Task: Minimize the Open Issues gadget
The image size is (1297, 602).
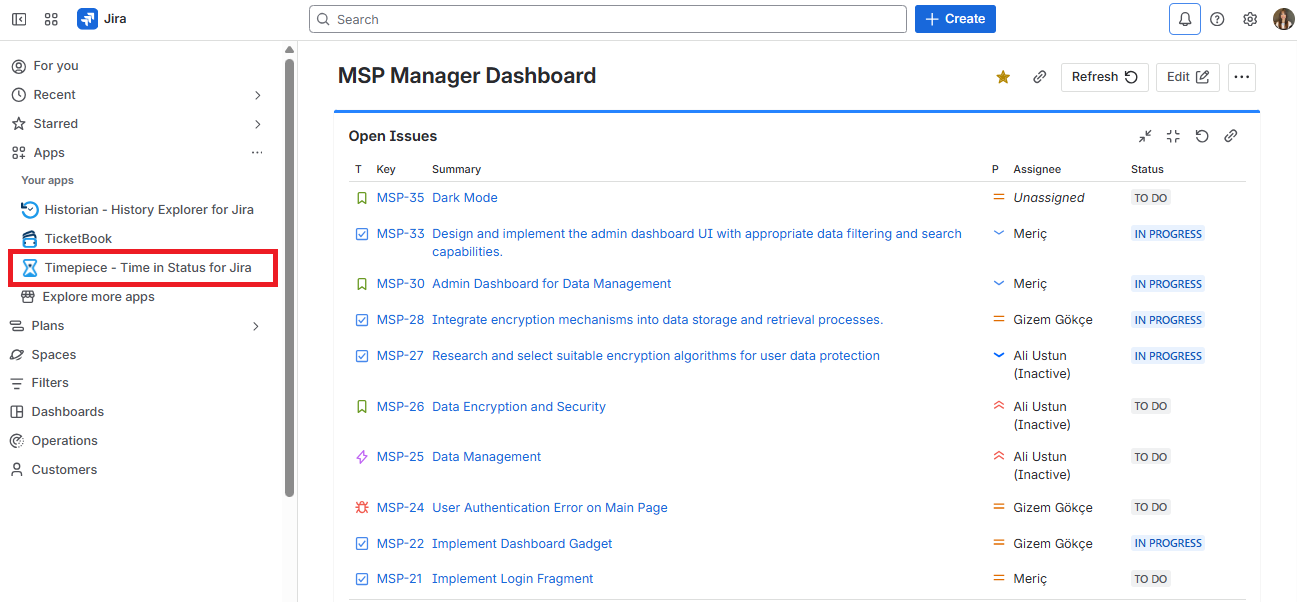Action: [x=1145, y=136]
